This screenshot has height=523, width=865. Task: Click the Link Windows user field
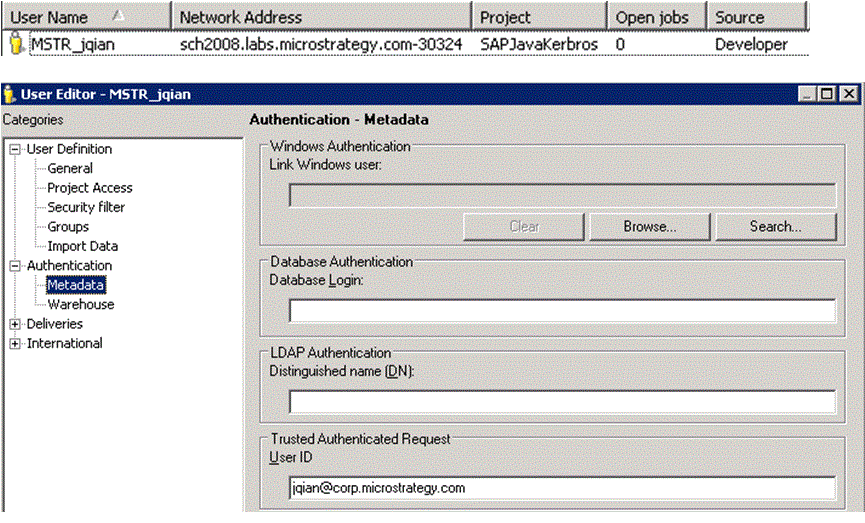(562, 196)
